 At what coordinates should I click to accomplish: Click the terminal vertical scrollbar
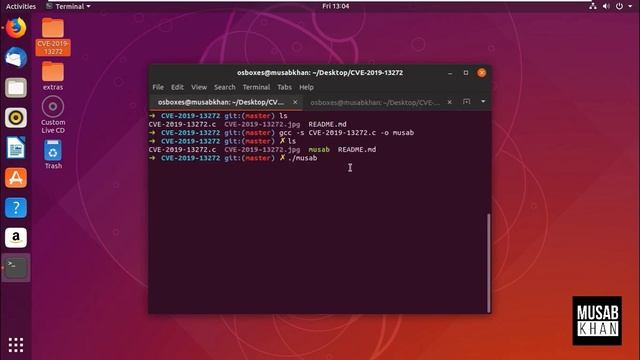489,262
